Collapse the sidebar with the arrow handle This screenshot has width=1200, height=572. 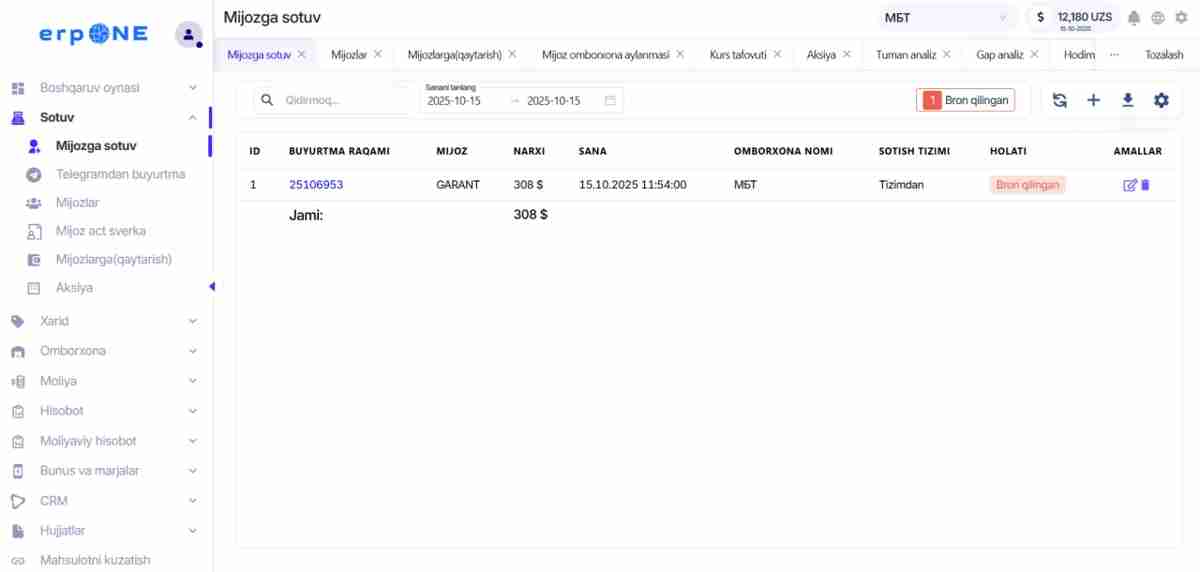(211, 287)
